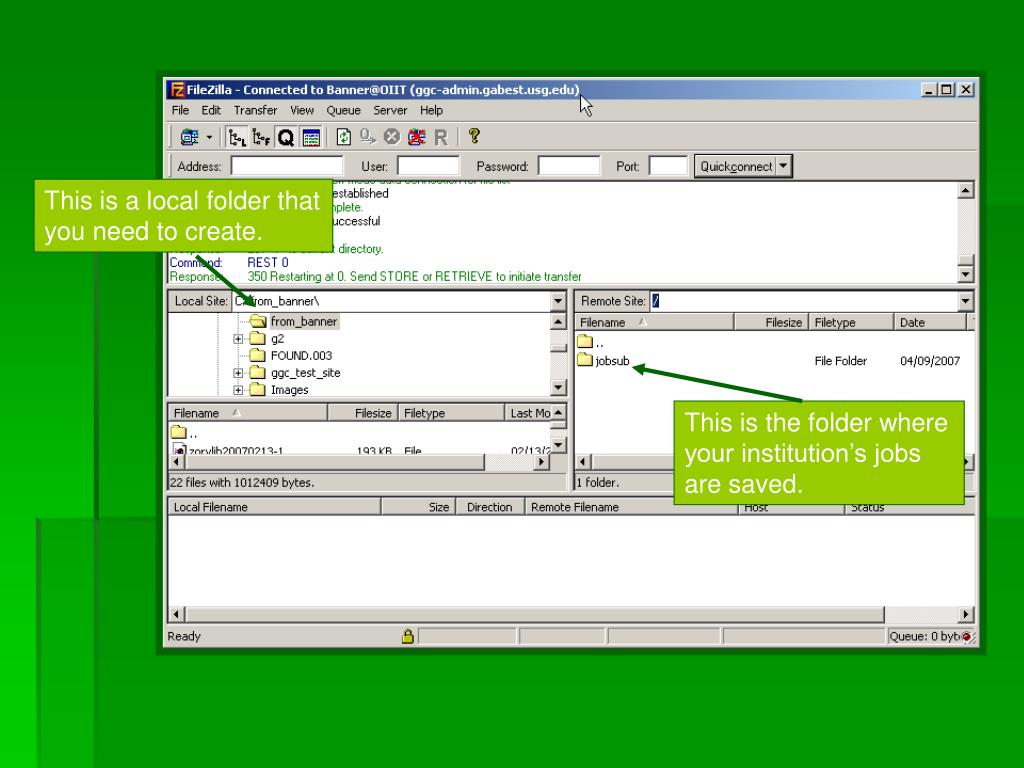Sort remote files by Filename column
Screen dimensions: 1024x768
654,323
